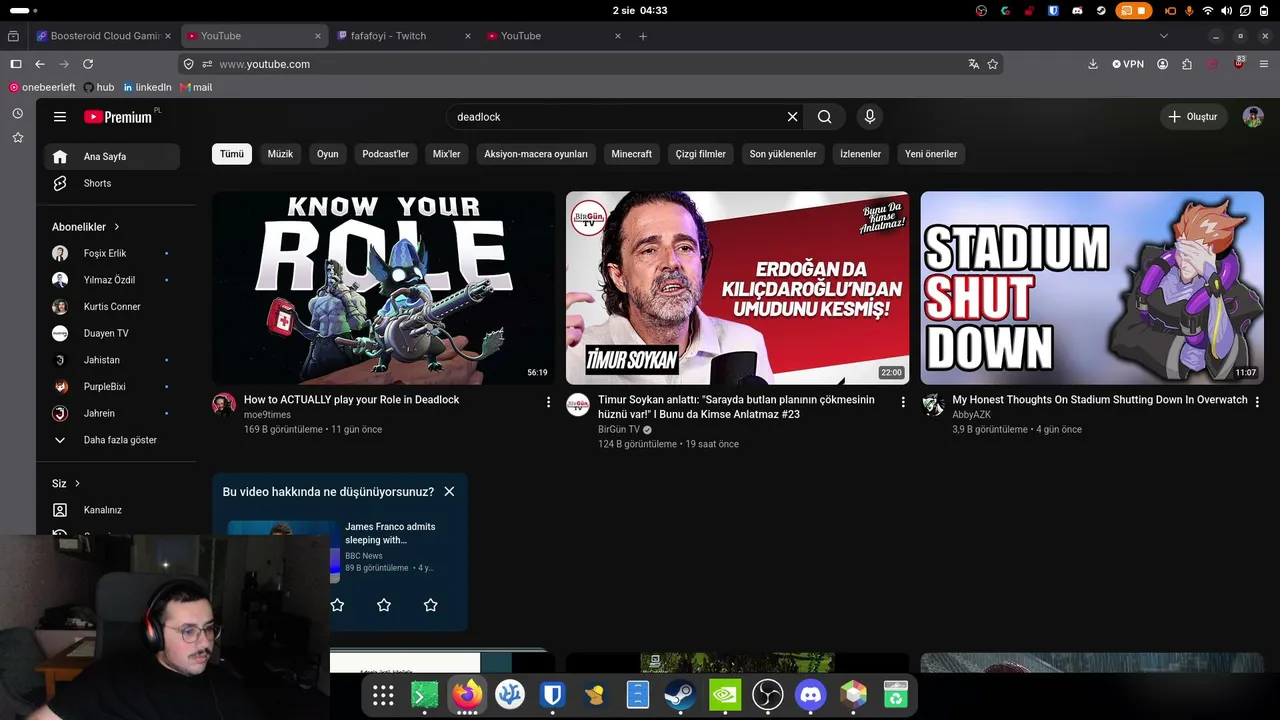
Task: Switch to the Boosteroid Cloud Gaming tab
Action: coord(105,36)
